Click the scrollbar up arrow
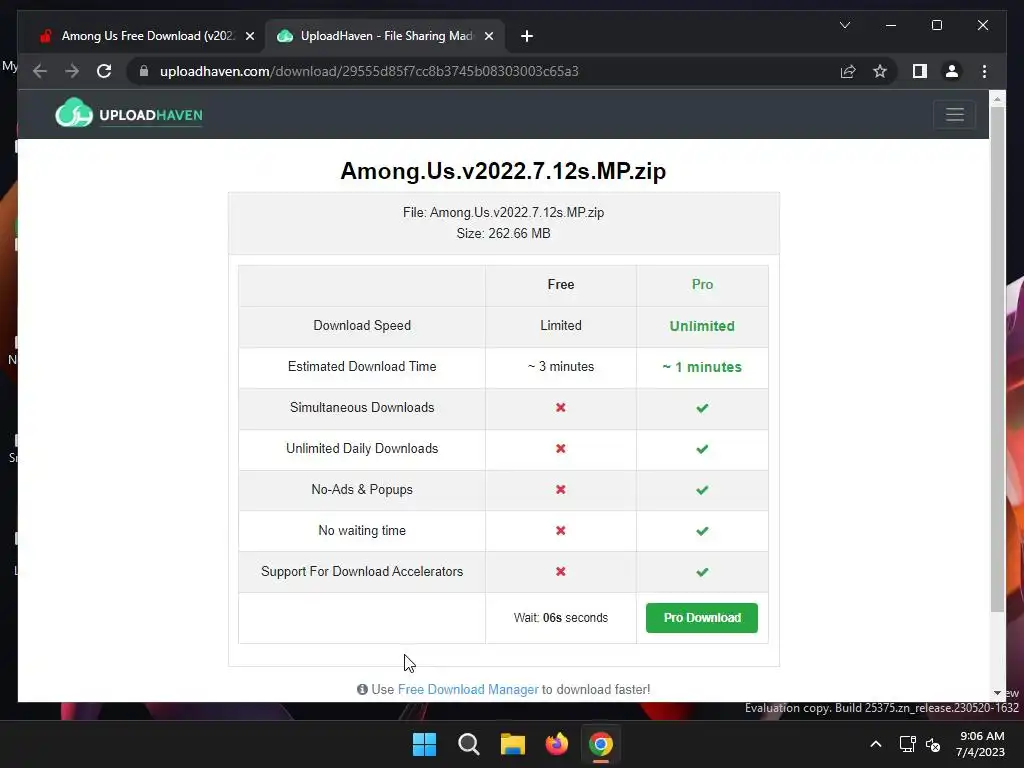This screenshot has width=1024, height=768. [997, 99]
